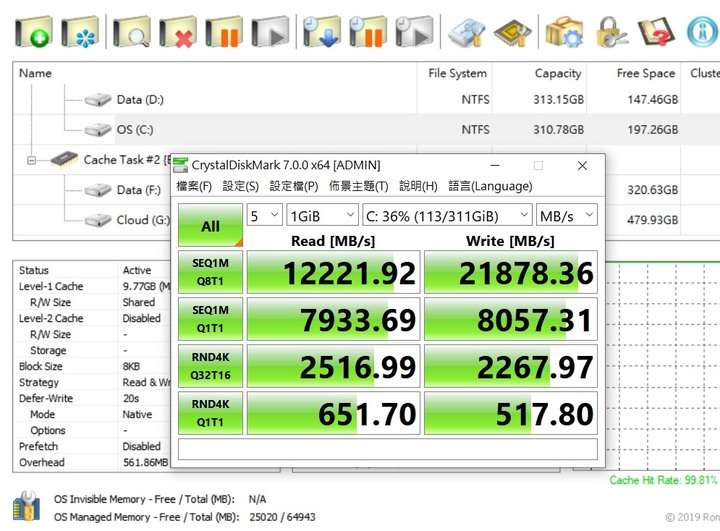Open the 佈景主題(T) menu
This screenshot has width=720, height=531.
point(359,186)
